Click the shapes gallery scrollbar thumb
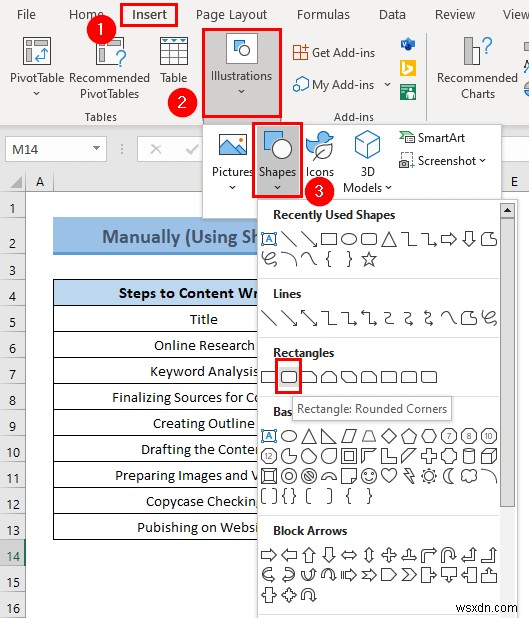Screen dimensions: 529x618 click(x=507, y=363)
